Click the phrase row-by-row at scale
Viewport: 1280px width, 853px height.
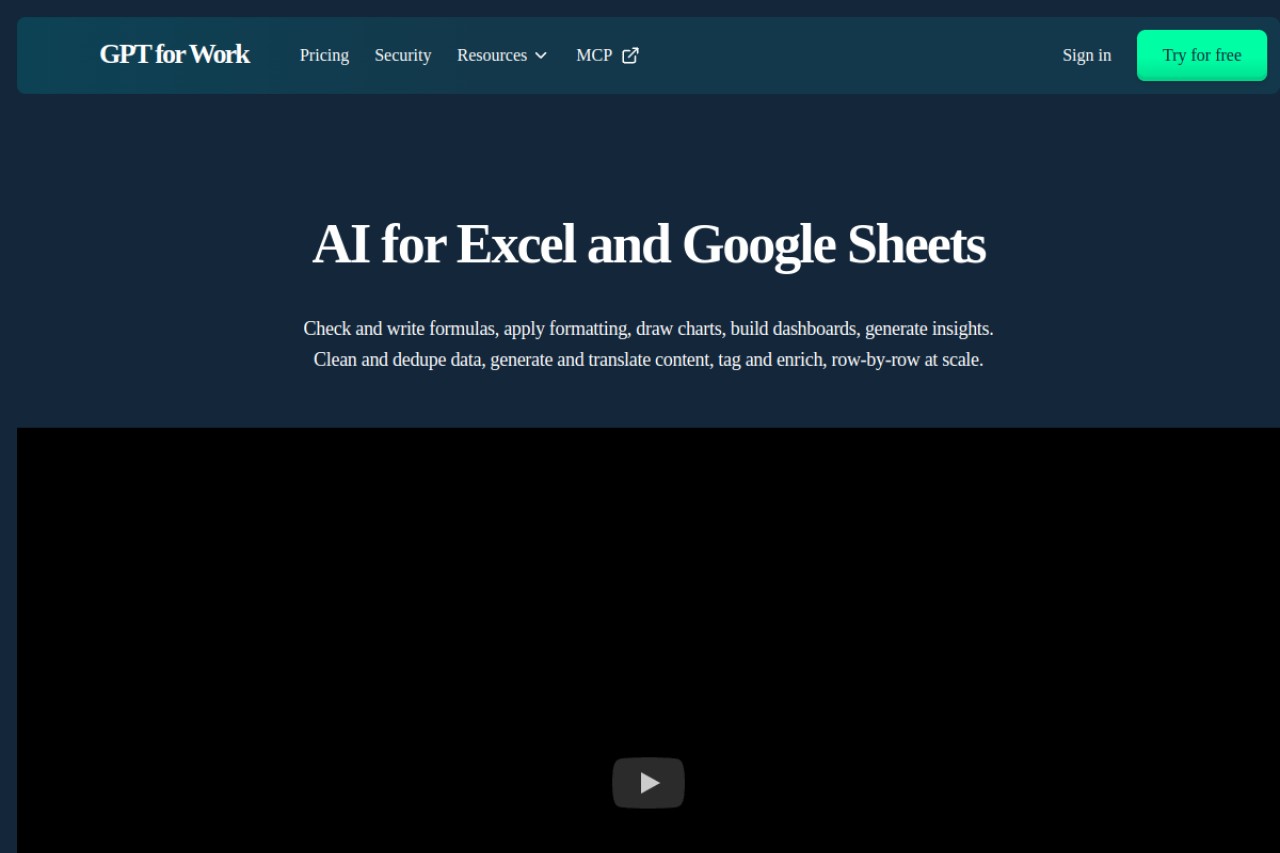pyautogui.click(x=906, y=360)
